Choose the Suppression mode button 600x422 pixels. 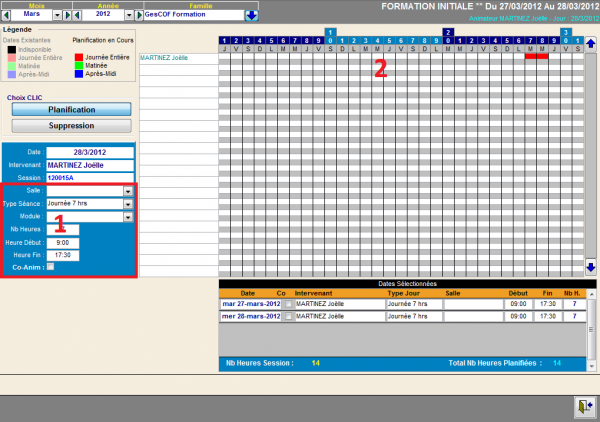(71, 126)
